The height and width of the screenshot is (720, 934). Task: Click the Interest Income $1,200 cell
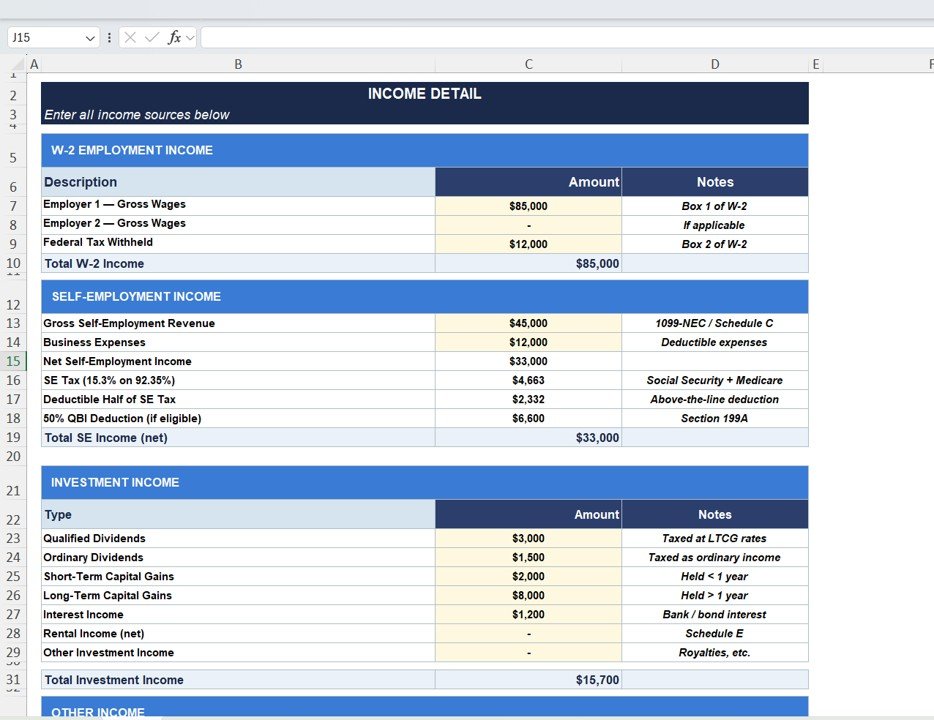[528, 614]
